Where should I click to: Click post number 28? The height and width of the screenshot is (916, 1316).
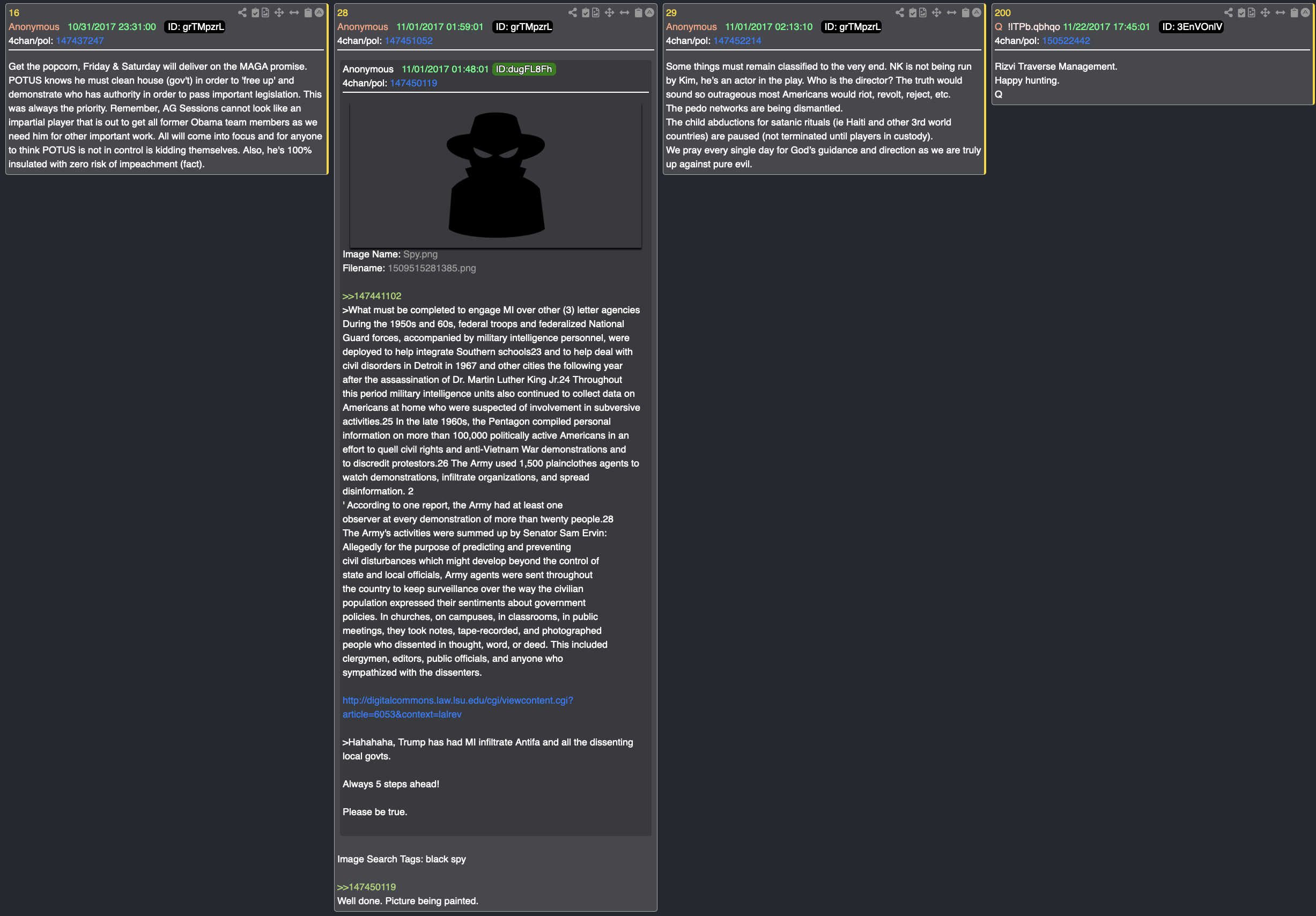[342, 13]
